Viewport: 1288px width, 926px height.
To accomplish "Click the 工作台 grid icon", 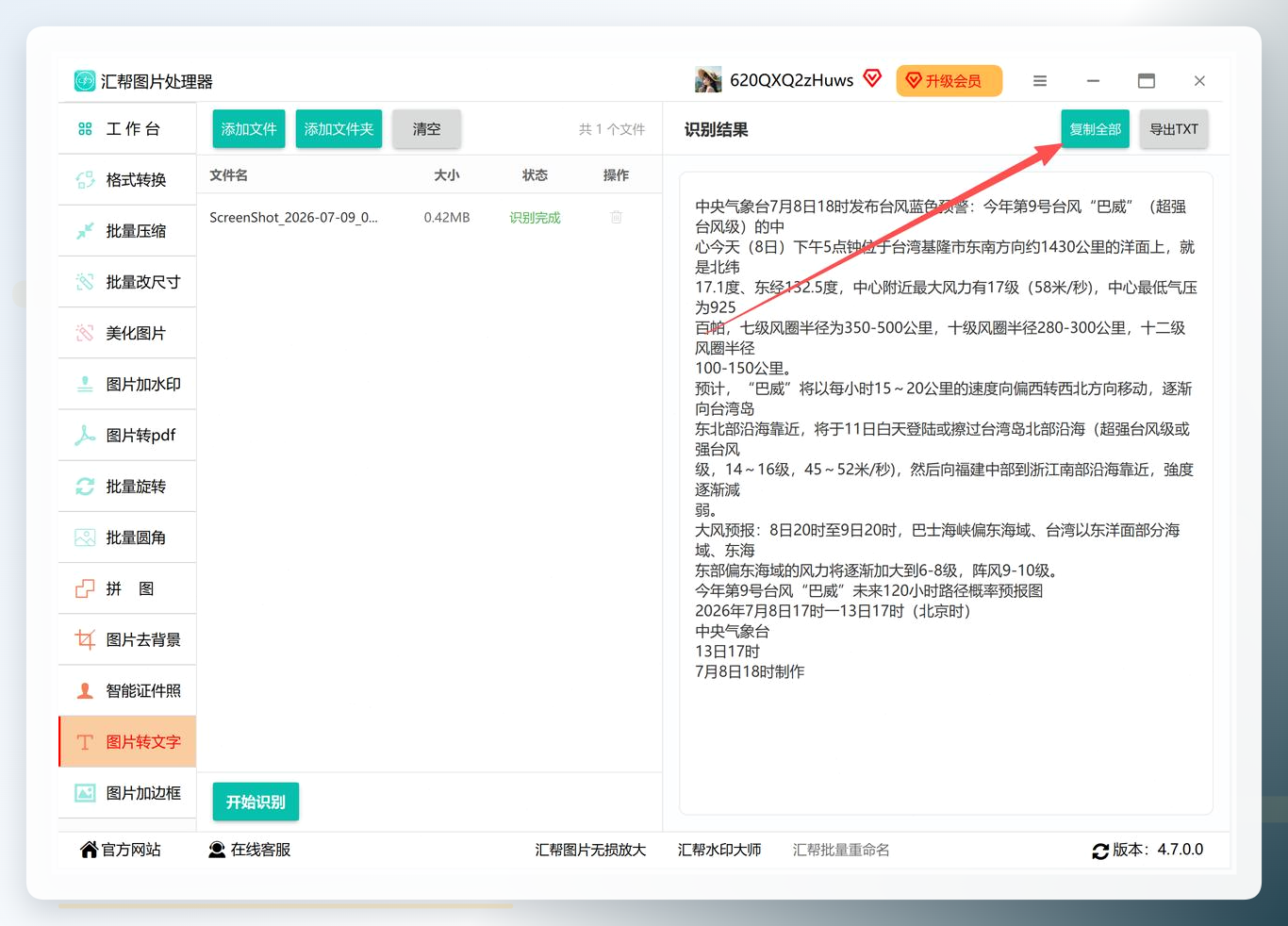I will (85, 129).
